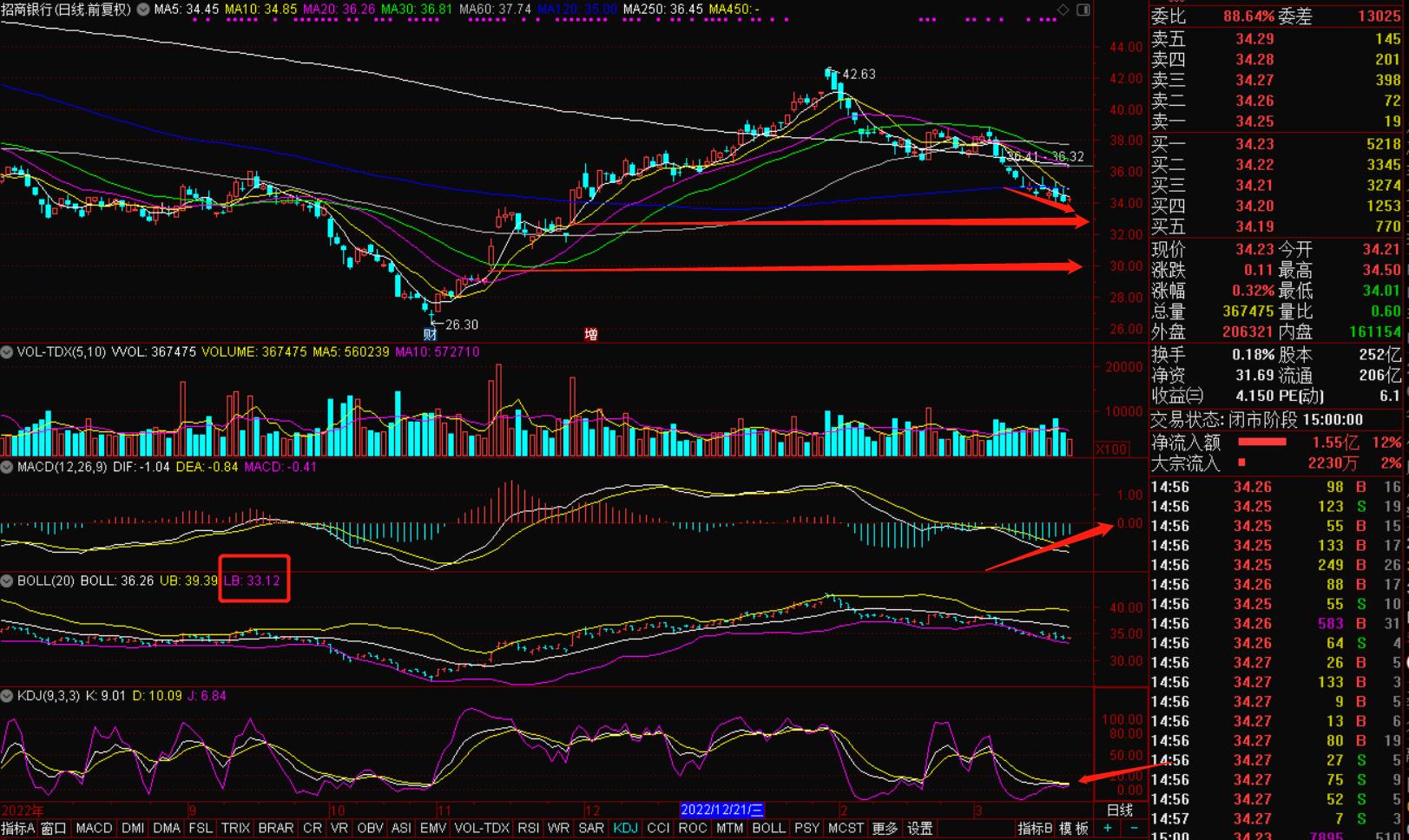The image size is (1409, 840).
Task: Select the BOLL indicator tab
Action: click(768, 829)
